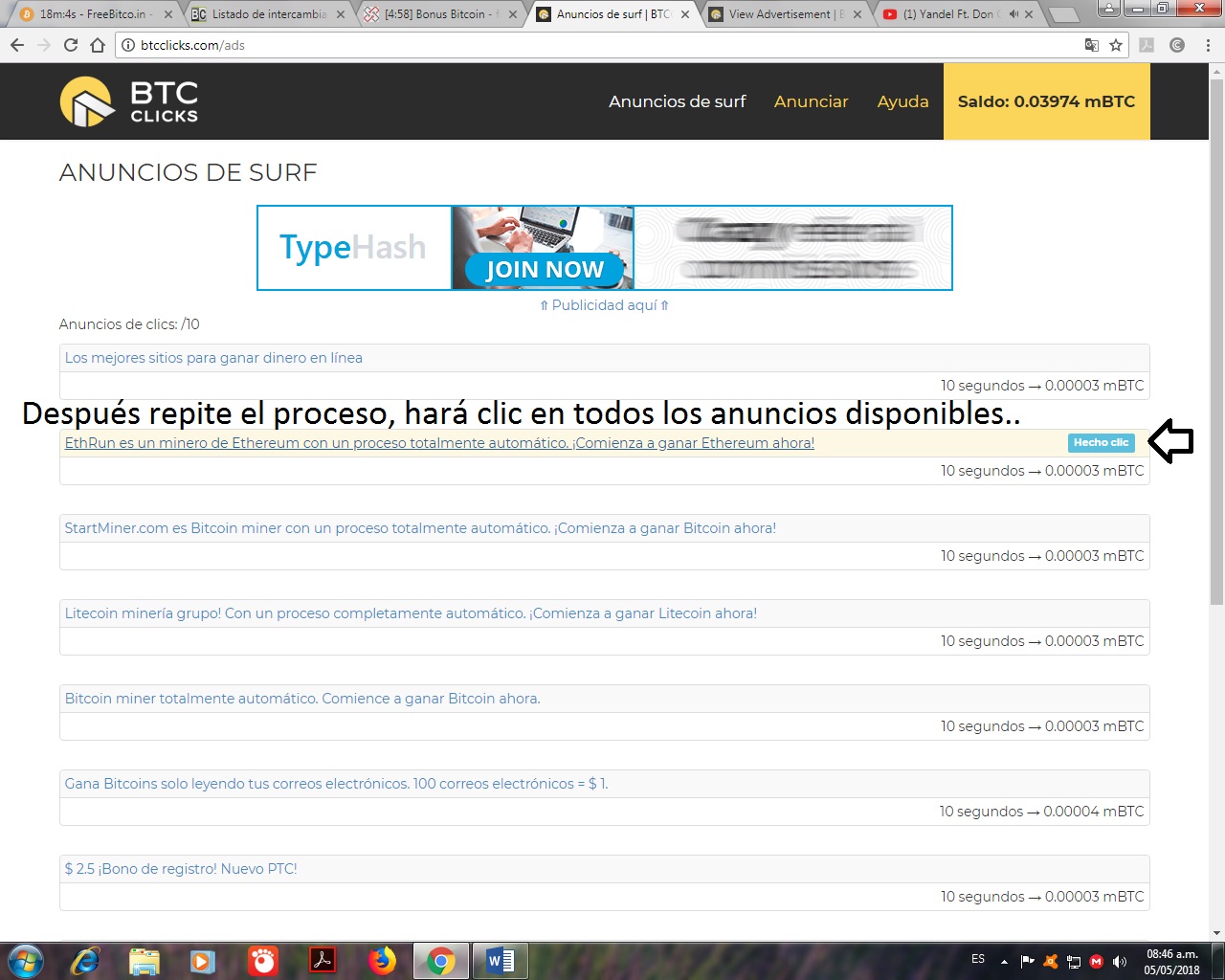Click the Publicidad aquí link

(x=605, y=305)
